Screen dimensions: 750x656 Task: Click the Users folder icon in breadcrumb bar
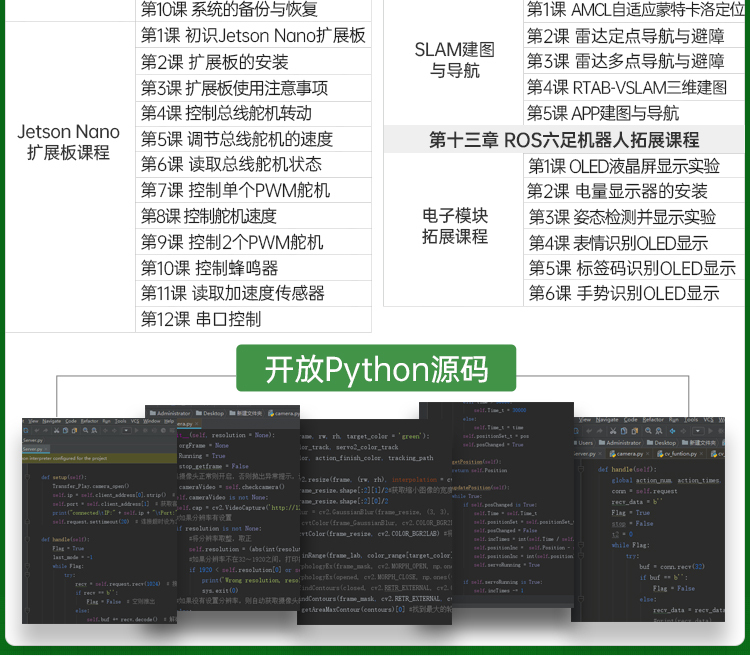577,441
